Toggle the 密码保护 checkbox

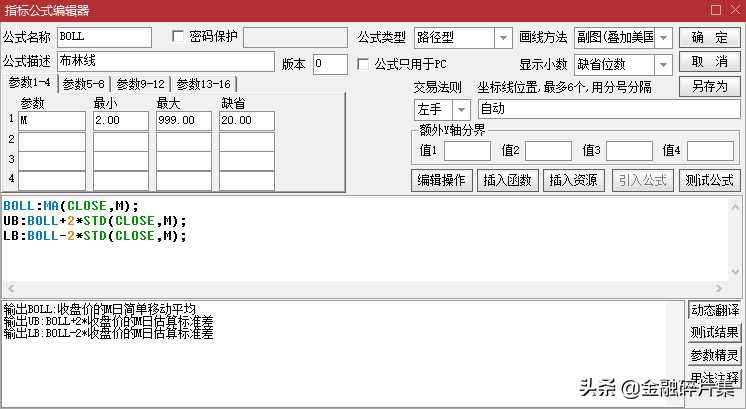pos(179,37)
